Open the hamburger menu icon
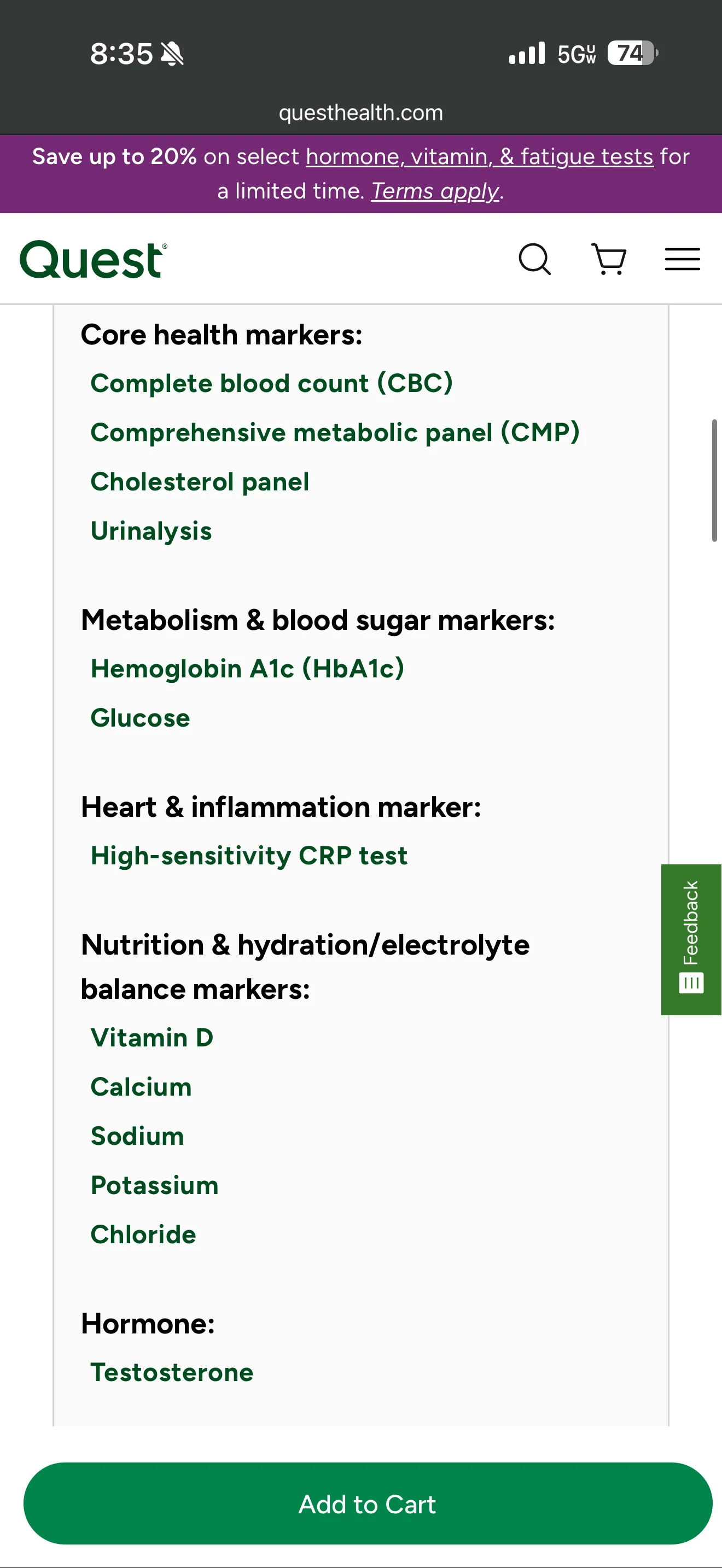This screenshot has width=722, height=1568. [x=682, y=259]
